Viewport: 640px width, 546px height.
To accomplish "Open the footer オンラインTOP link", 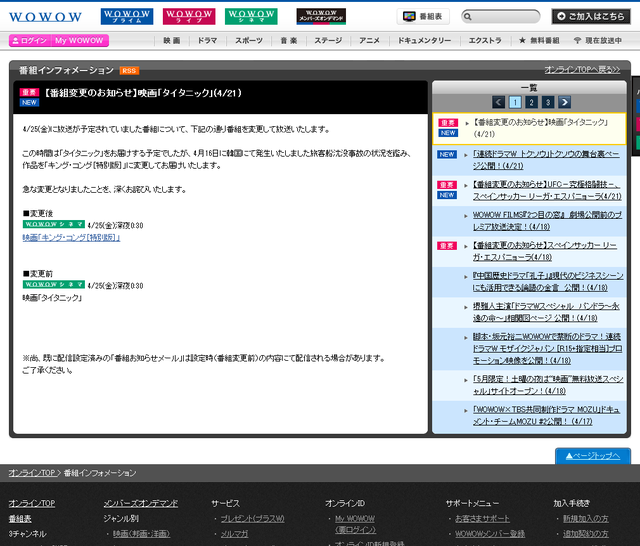I will point(32,504).
